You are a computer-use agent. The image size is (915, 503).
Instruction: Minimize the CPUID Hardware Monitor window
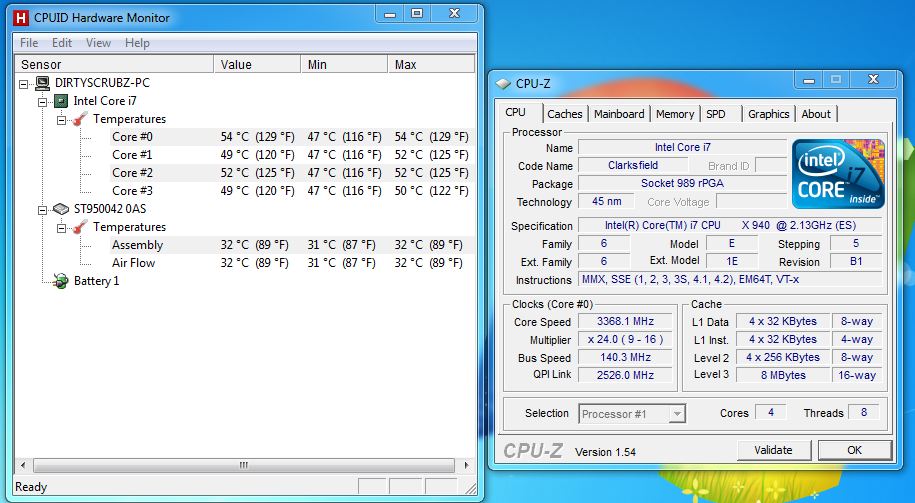(x=390, y=14)
